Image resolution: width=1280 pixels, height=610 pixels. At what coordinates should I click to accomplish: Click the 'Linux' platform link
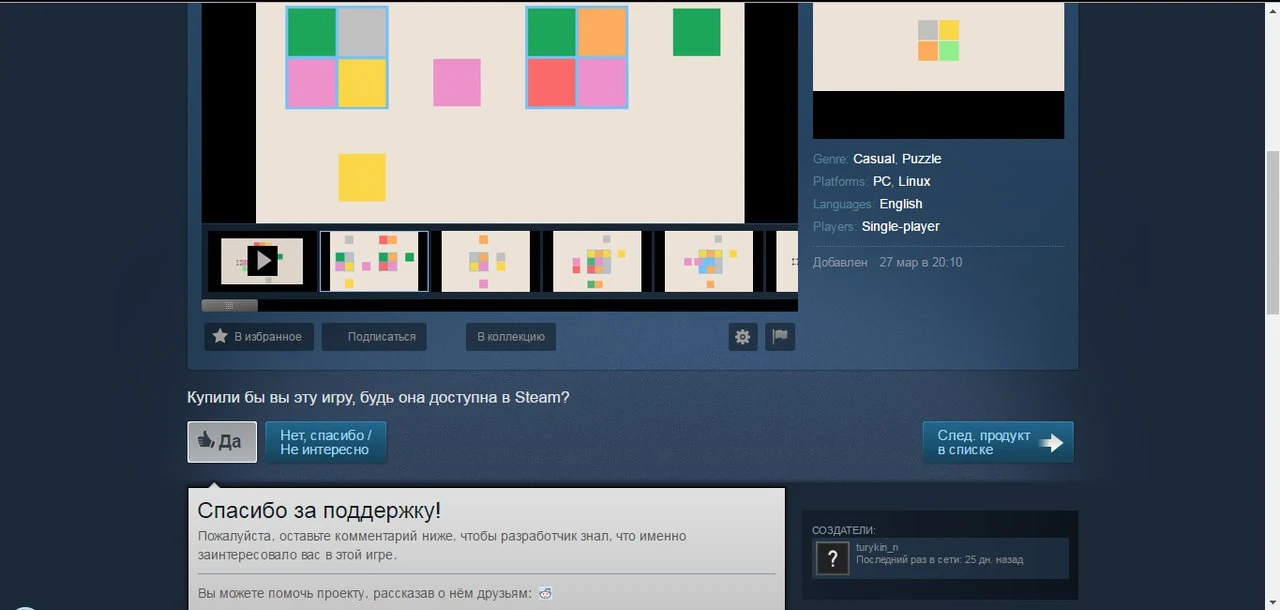(x=914, y=182)
